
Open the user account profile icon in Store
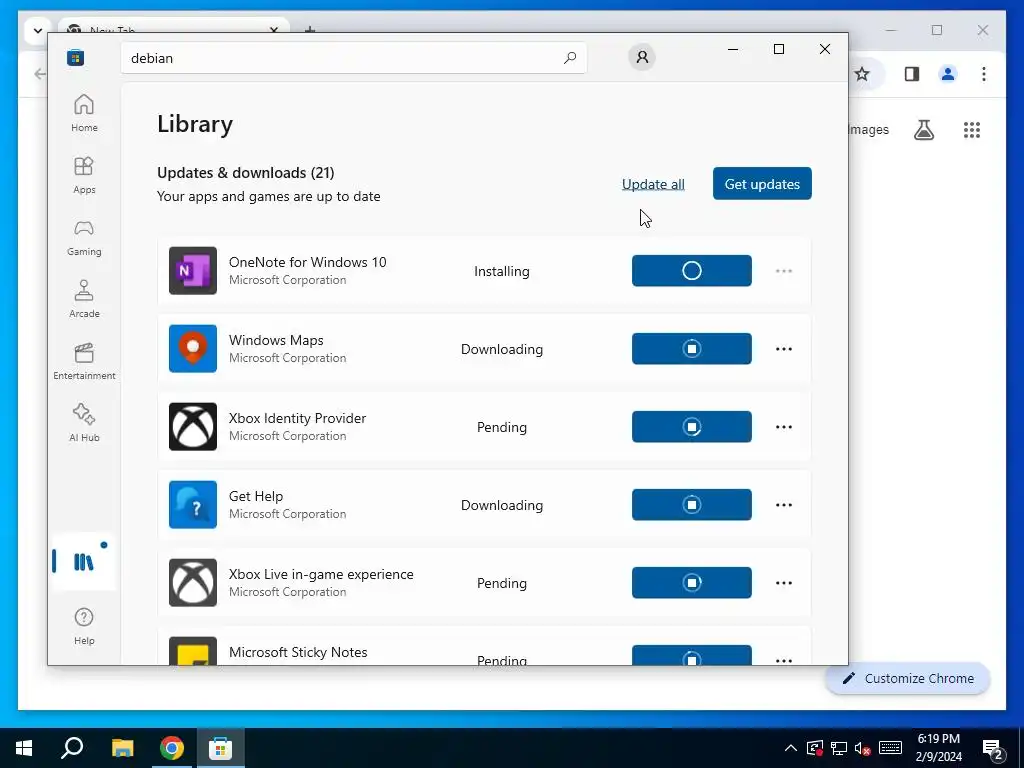642,57
